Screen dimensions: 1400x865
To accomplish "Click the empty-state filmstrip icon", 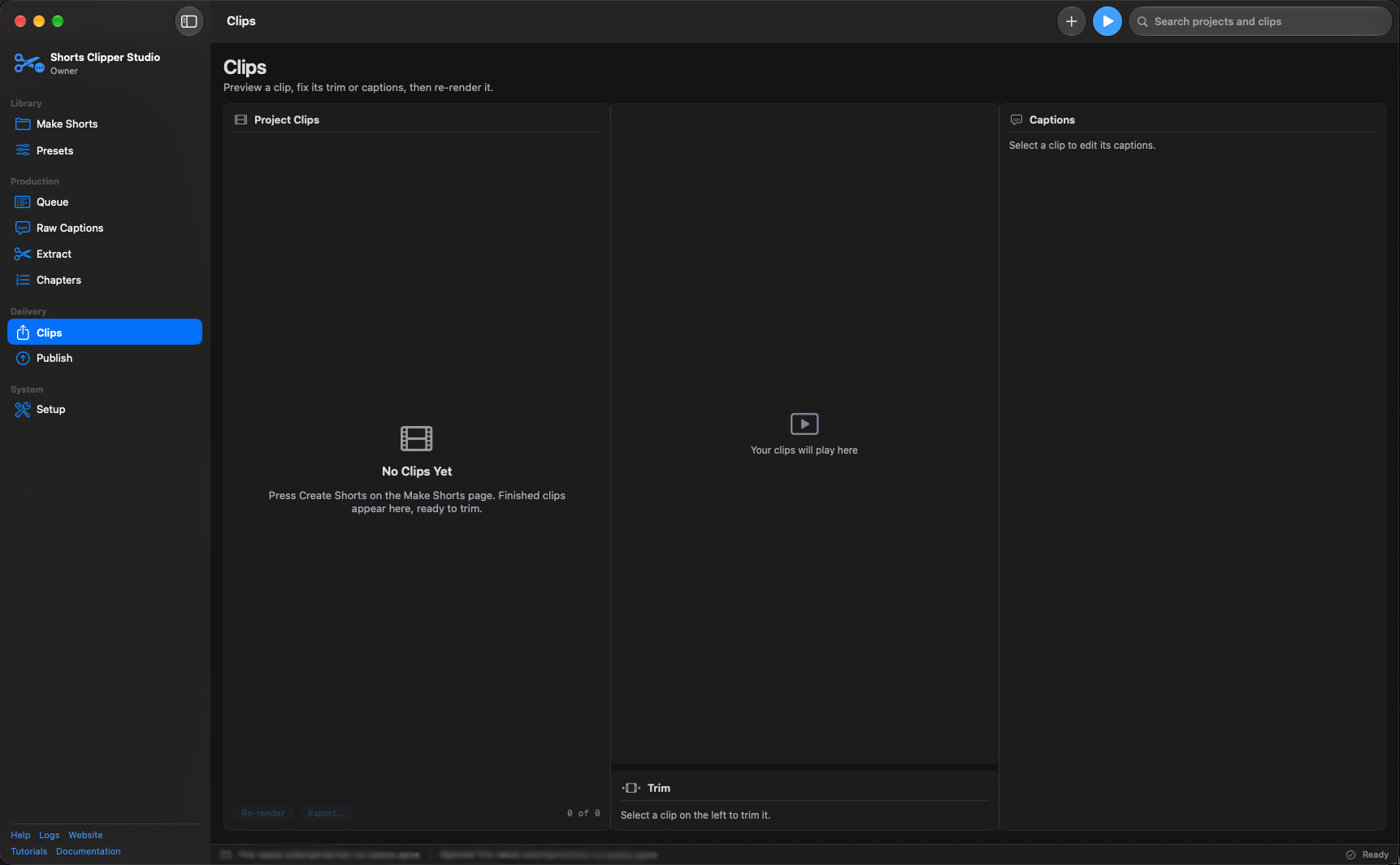I will [417, 438].
